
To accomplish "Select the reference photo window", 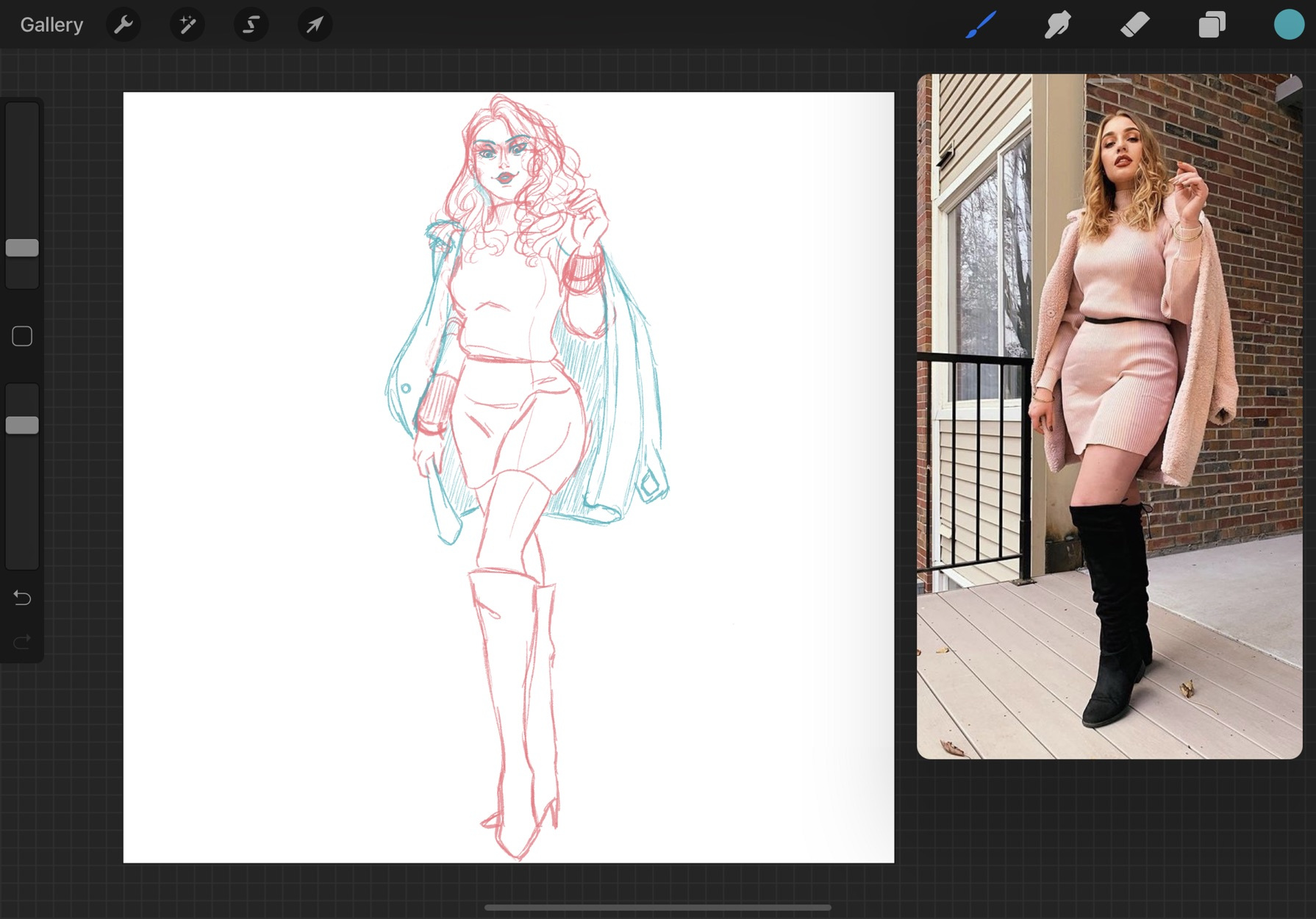I will point(1109,416).
